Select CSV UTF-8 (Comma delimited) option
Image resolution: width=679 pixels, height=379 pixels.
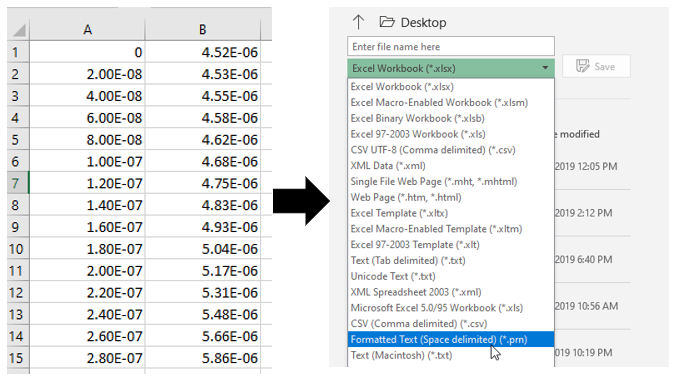(451, 150)
